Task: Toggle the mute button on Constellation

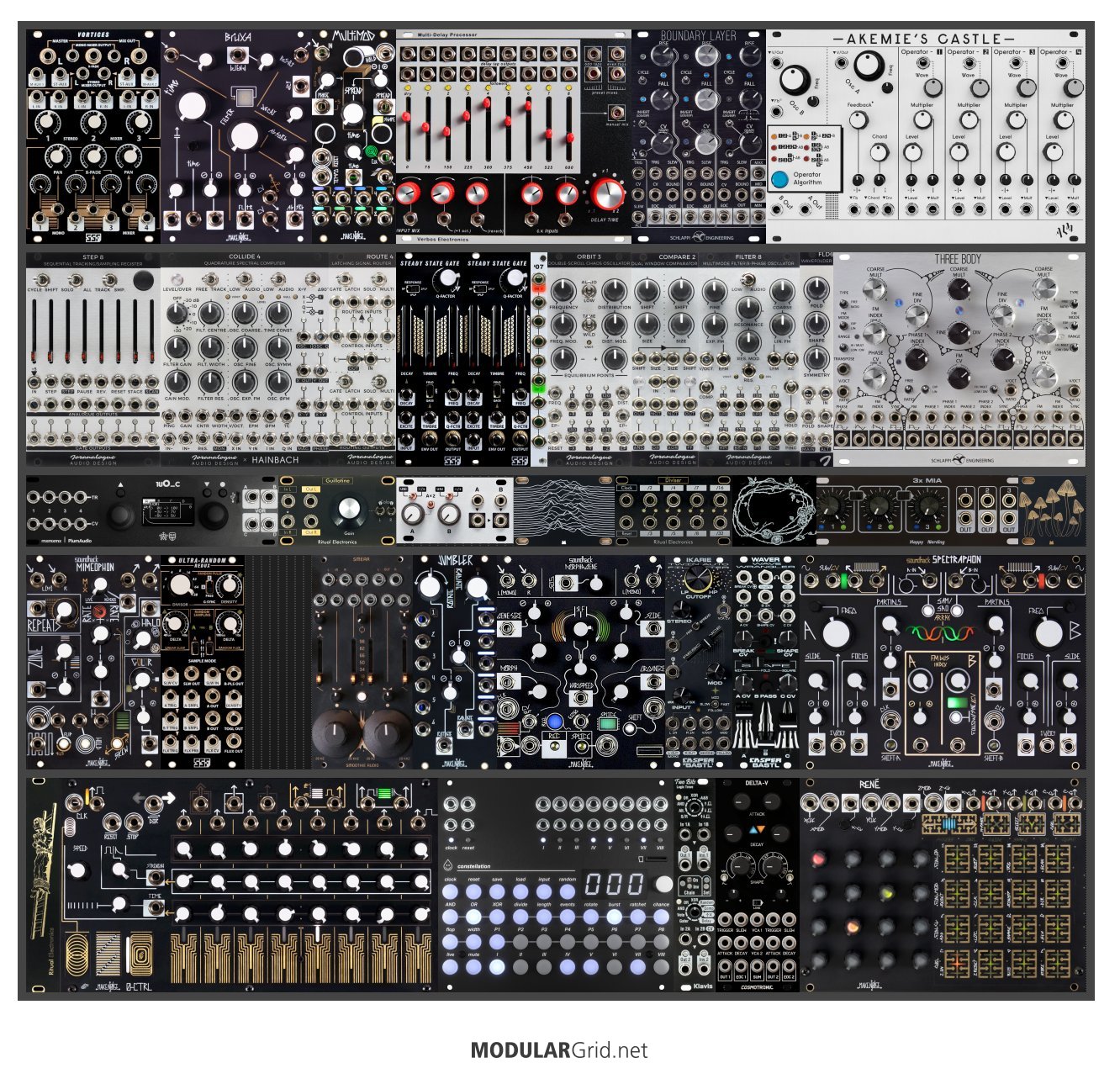Action: point(473,967)
